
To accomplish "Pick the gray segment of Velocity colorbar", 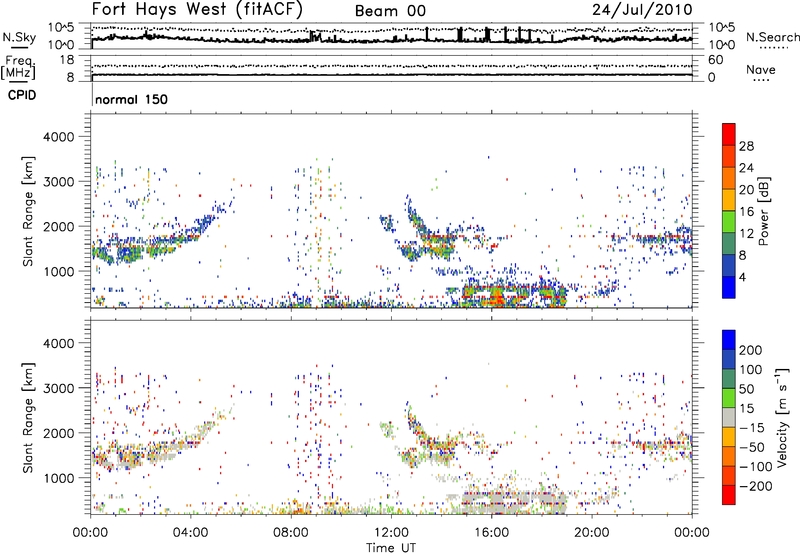I will [x=729, y=417].
